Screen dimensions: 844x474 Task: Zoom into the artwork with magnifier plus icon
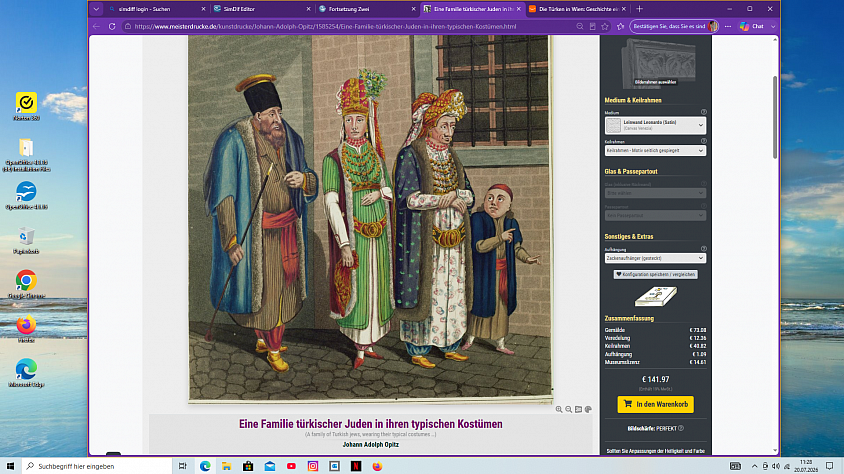pos(559,409)
